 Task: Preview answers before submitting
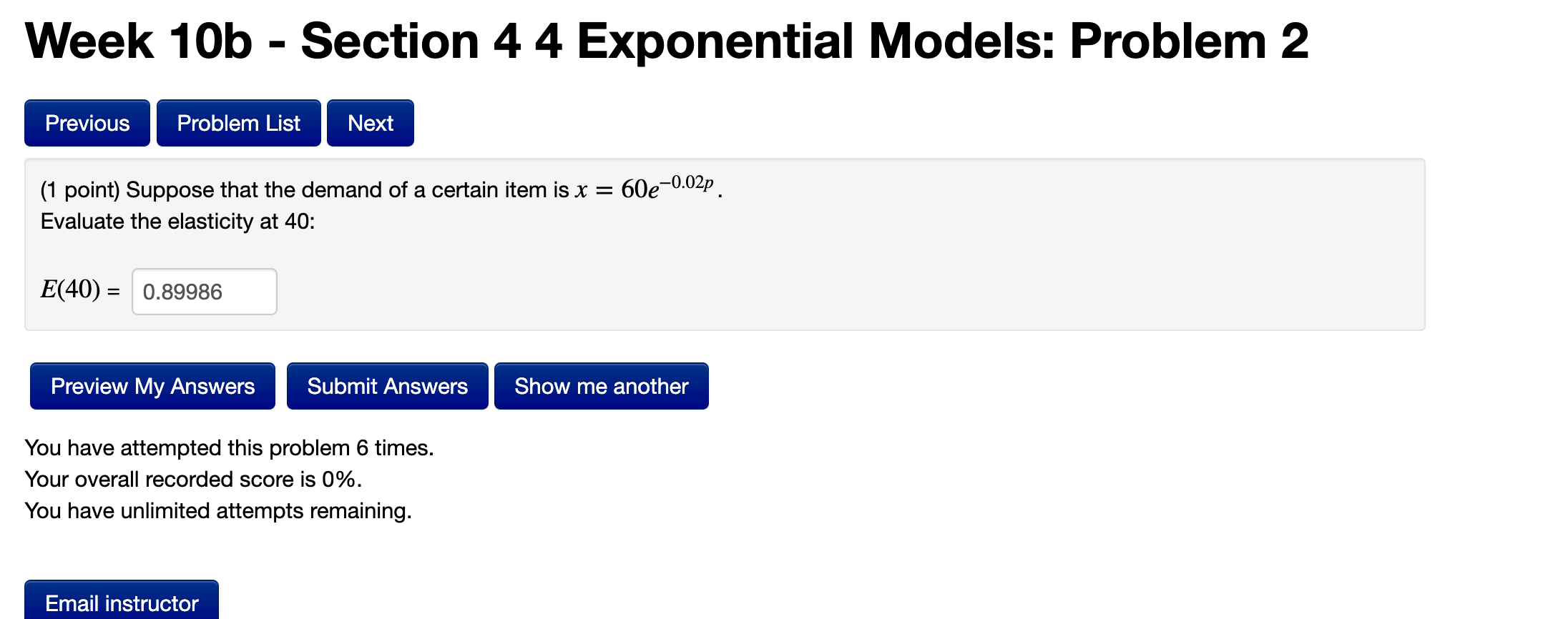click(x=151, y=386)
